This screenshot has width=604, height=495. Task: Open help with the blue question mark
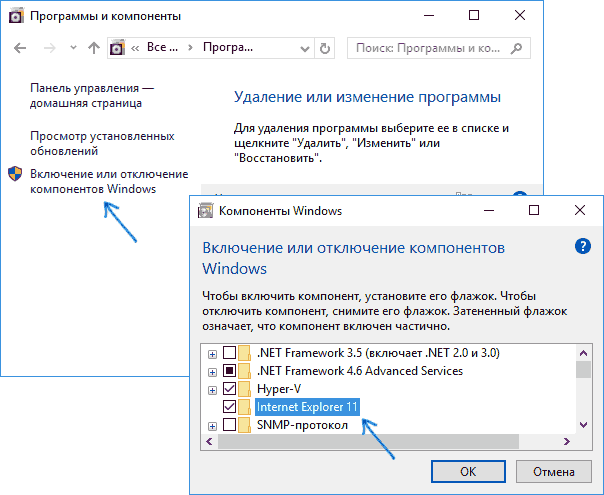[x=582, y=246]
